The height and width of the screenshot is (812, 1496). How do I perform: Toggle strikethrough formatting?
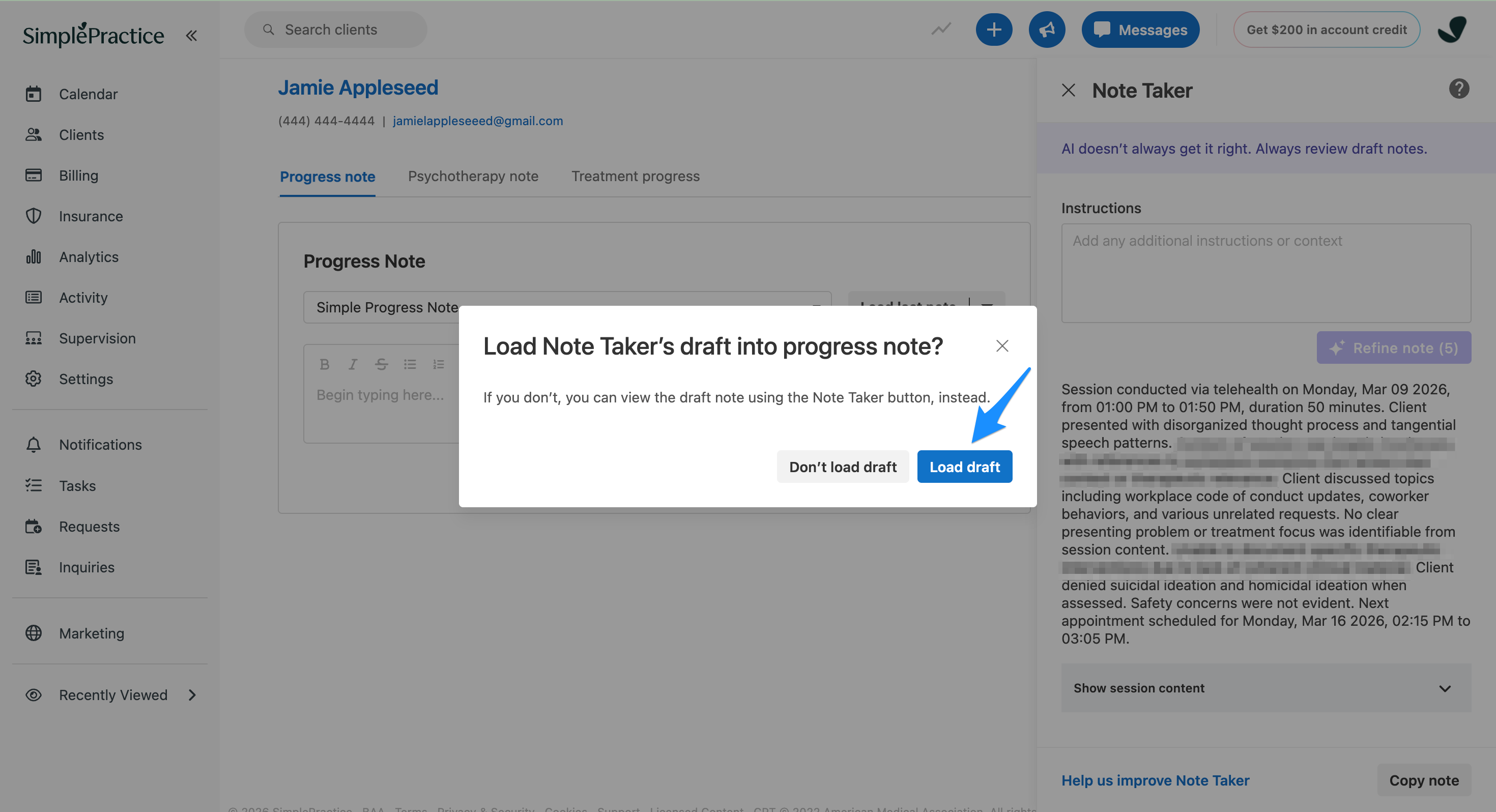point(381,364)
